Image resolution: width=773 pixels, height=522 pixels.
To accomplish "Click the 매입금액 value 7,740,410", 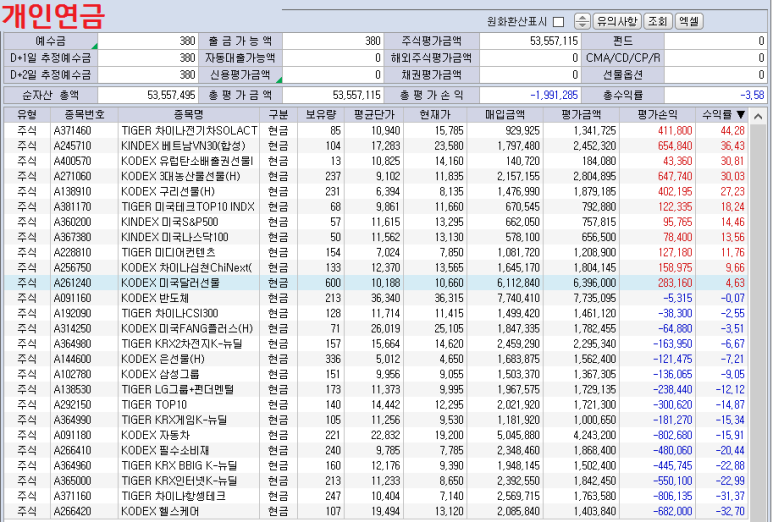I will (519, 298).
